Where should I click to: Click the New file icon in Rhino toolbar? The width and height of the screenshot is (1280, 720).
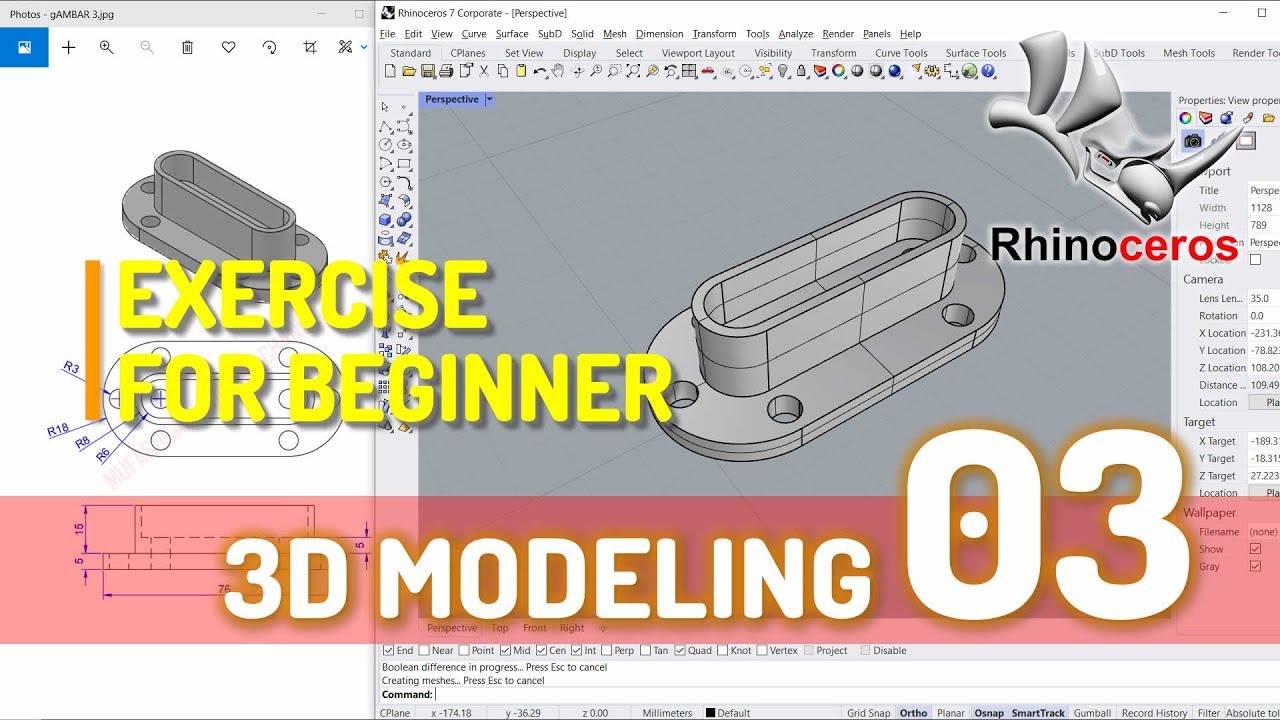pyautogui.click(x=390, y=71)
